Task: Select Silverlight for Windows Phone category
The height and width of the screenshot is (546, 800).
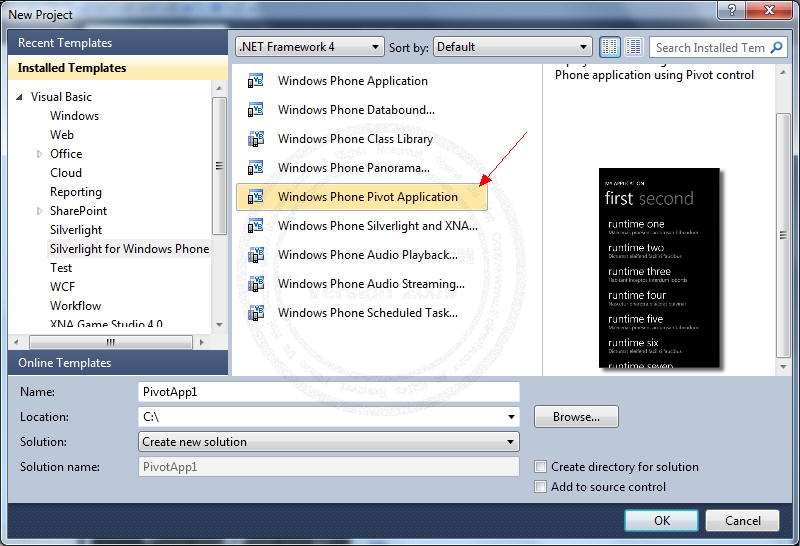Action: pyautogui.click(x=130, y=249)
